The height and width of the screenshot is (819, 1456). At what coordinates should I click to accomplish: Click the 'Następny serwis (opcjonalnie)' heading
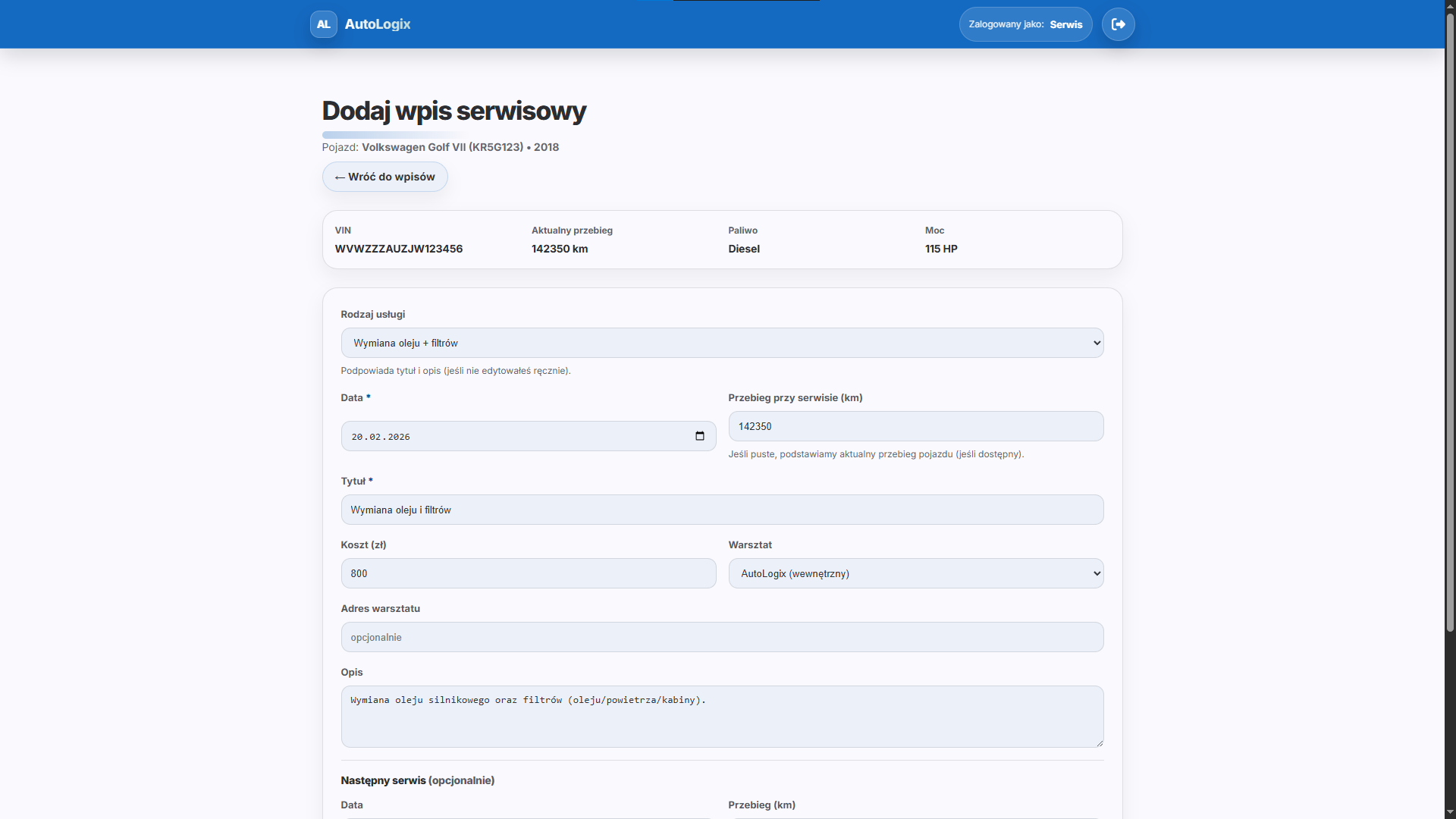pyautogui.click(x=418, y=780)
